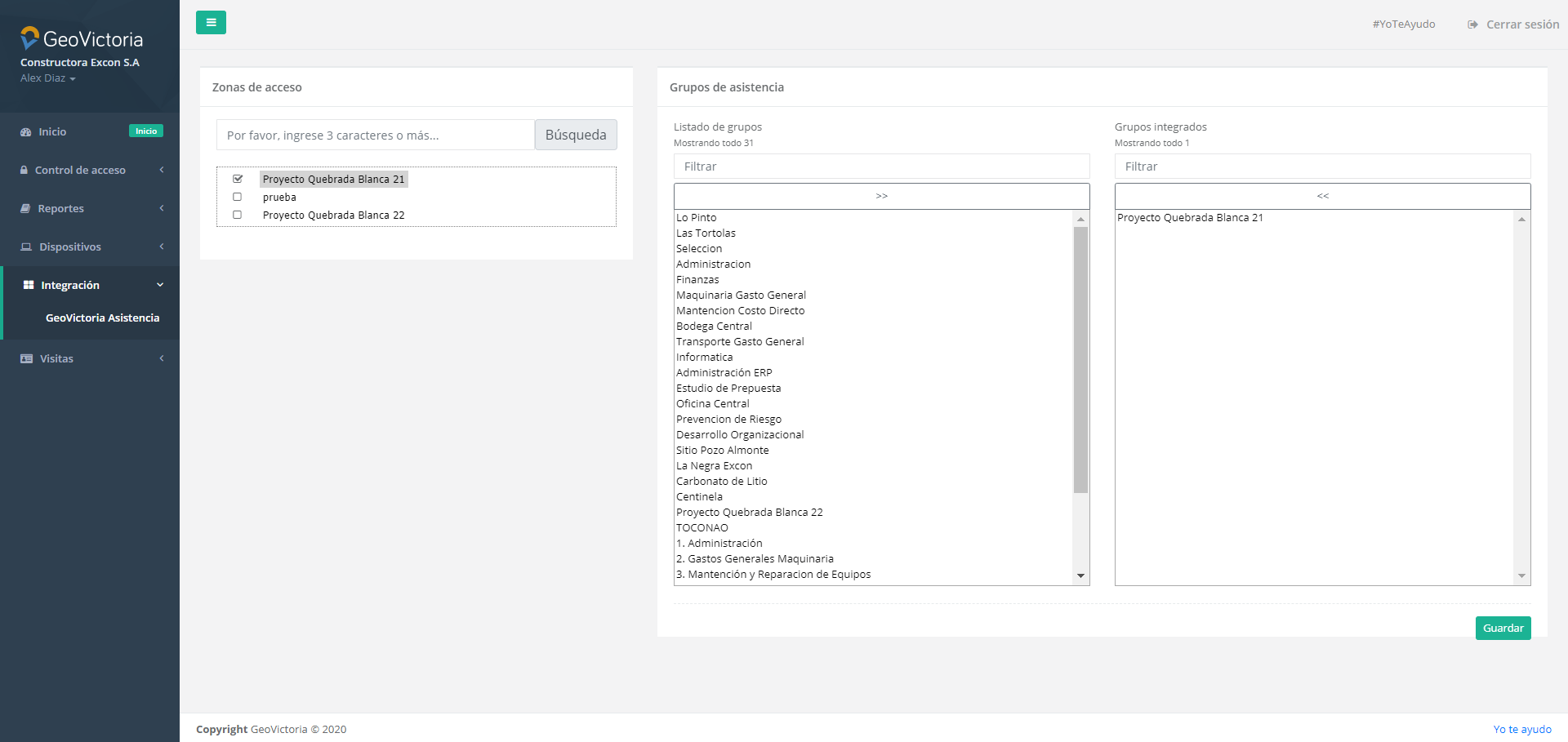Click the group list vertical scrollbar thumb
The height and width of the screenshot is (742, 1568).
pos(1080,359)
